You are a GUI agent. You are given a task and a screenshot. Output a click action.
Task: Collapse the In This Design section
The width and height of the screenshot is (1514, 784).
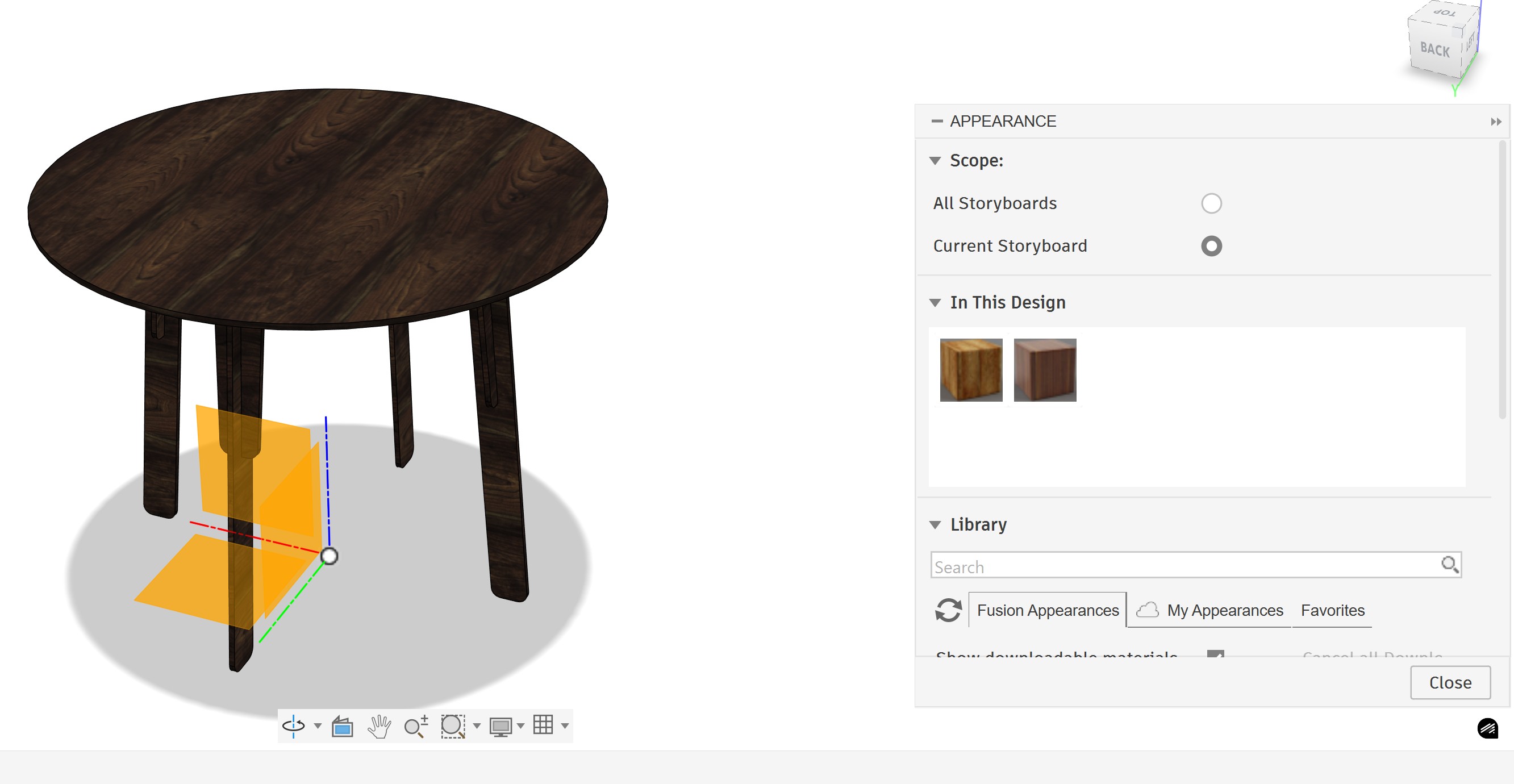[935, 303]
